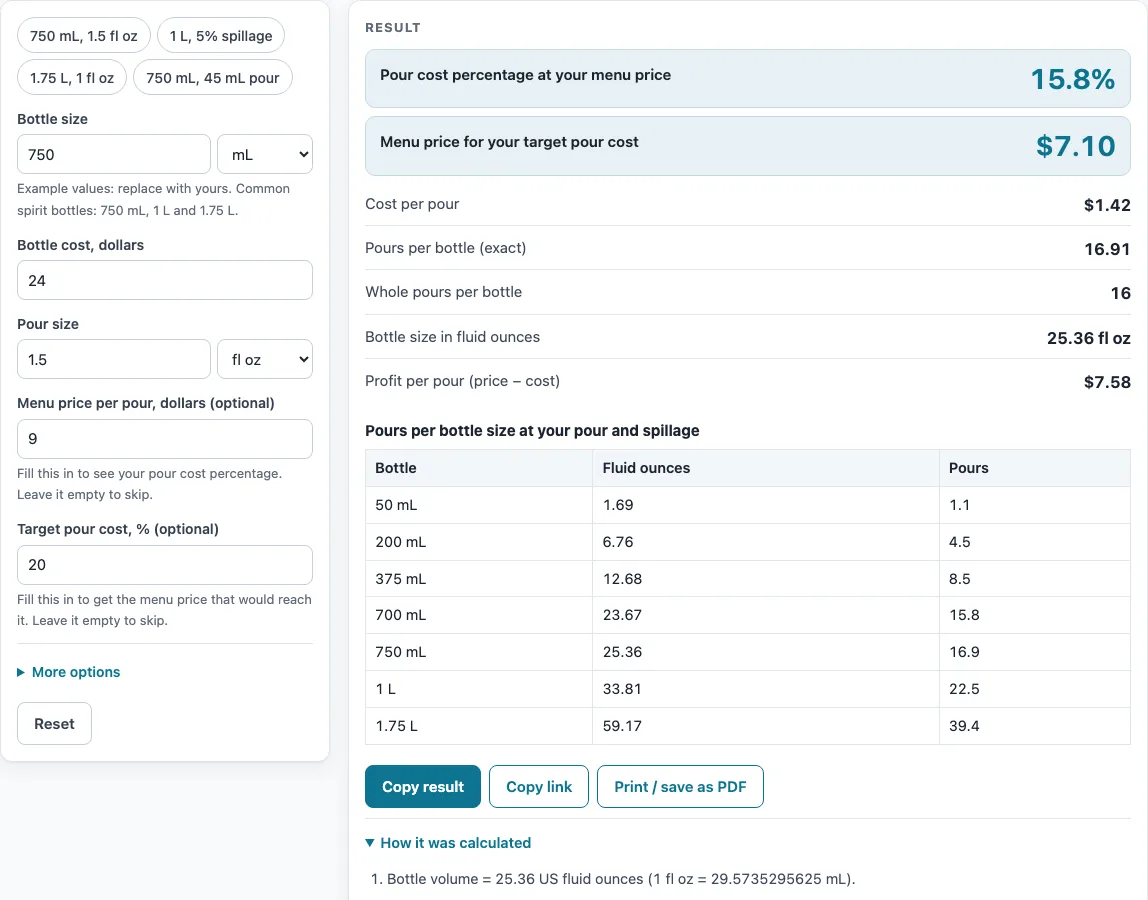Viewport: 1148px width, 900px height.
Task: Focus the Bottle size input field
Action: [114, 155]
